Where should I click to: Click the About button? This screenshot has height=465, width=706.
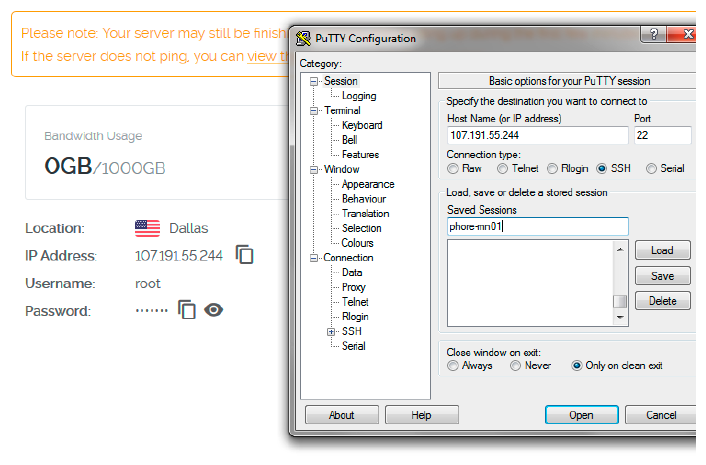(342, 415)
